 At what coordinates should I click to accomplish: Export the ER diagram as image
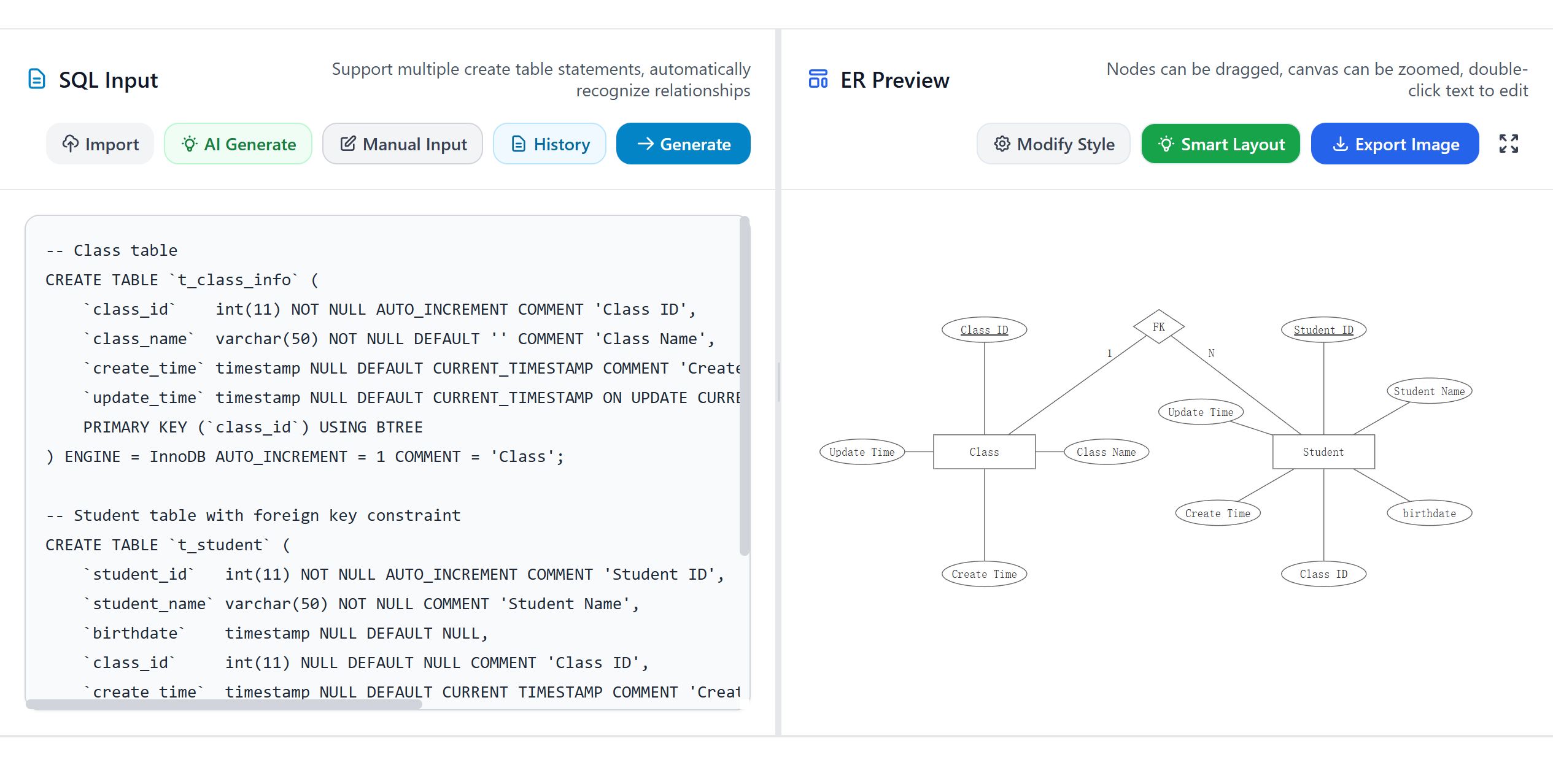(x=1395, y=144)
